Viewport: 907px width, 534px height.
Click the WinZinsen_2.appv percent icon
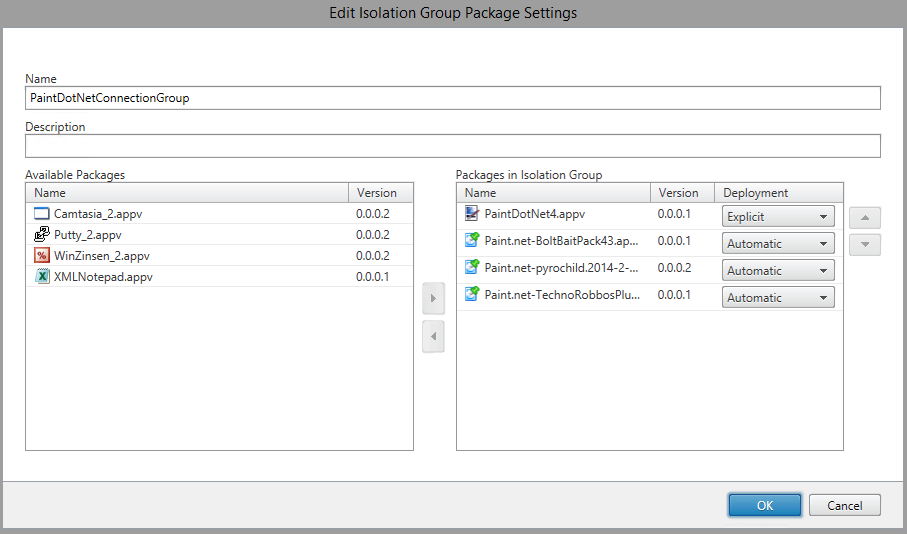[x=42, y=255]
